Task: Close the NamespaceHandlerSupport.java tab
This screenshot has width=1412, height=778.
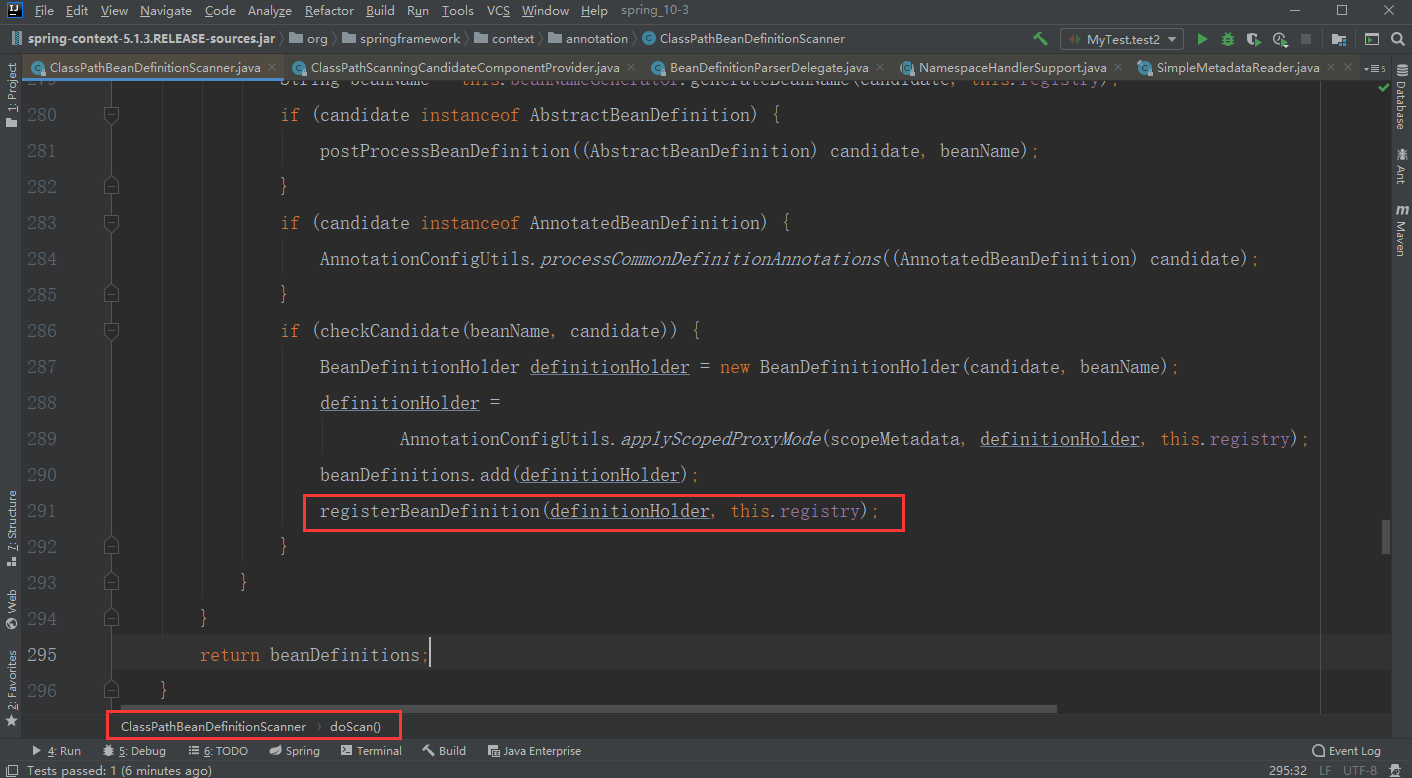Action: pyautogui.click(x=1119, y=68)
